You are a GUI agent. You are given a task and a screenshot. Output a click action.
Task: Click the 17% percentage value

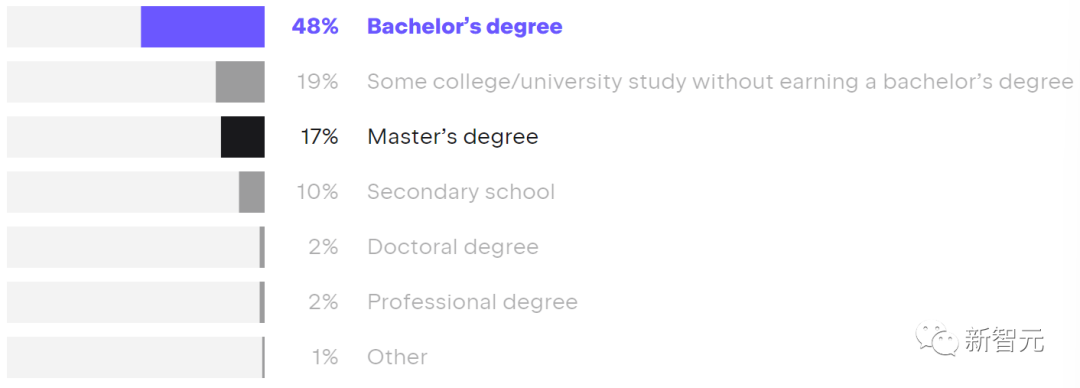point(319,136)
